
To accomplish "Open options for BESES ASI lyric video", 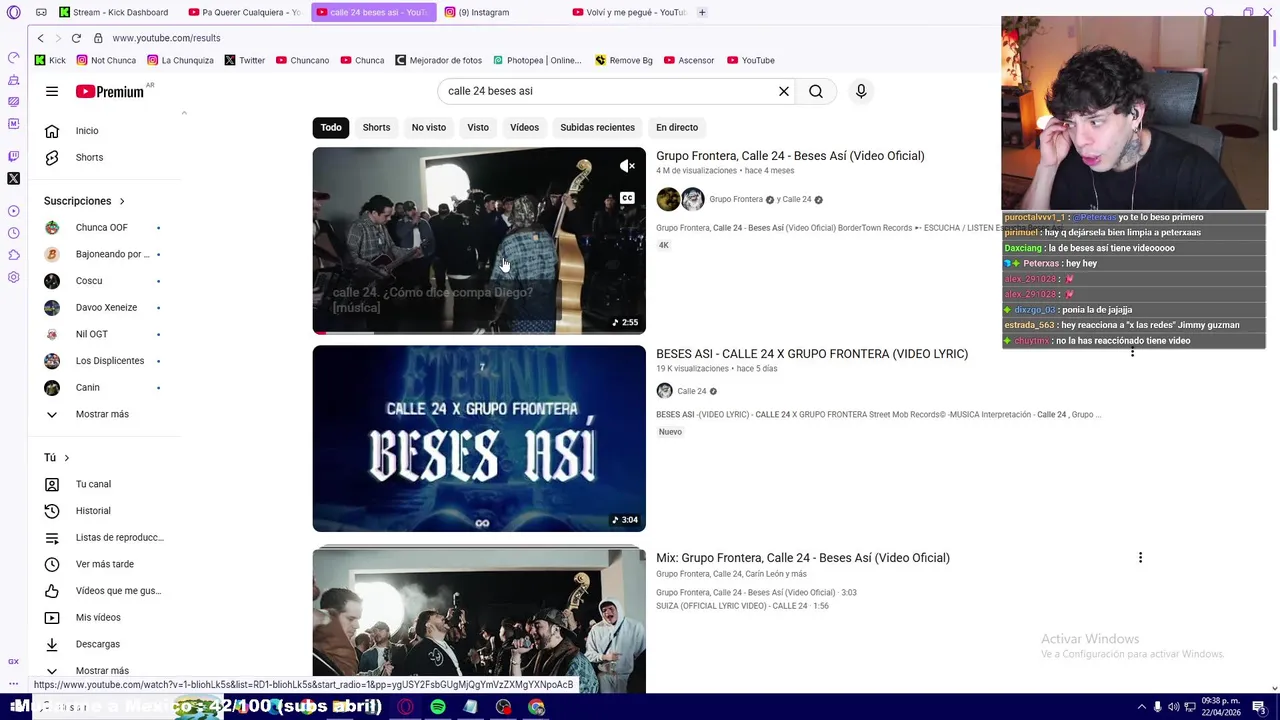I will (x=1132, y=352).
